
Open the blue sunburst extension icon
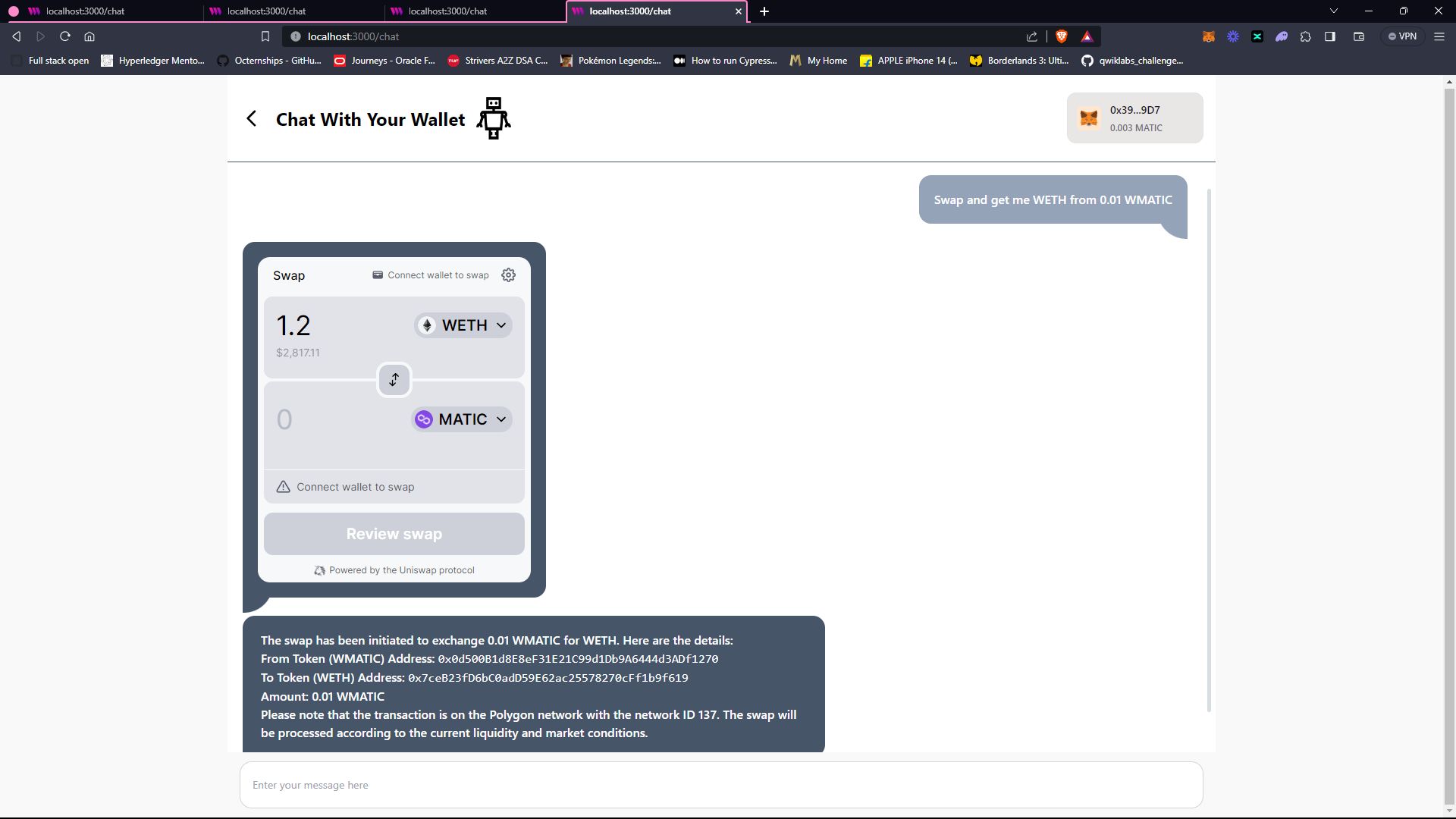[1233, 36]
